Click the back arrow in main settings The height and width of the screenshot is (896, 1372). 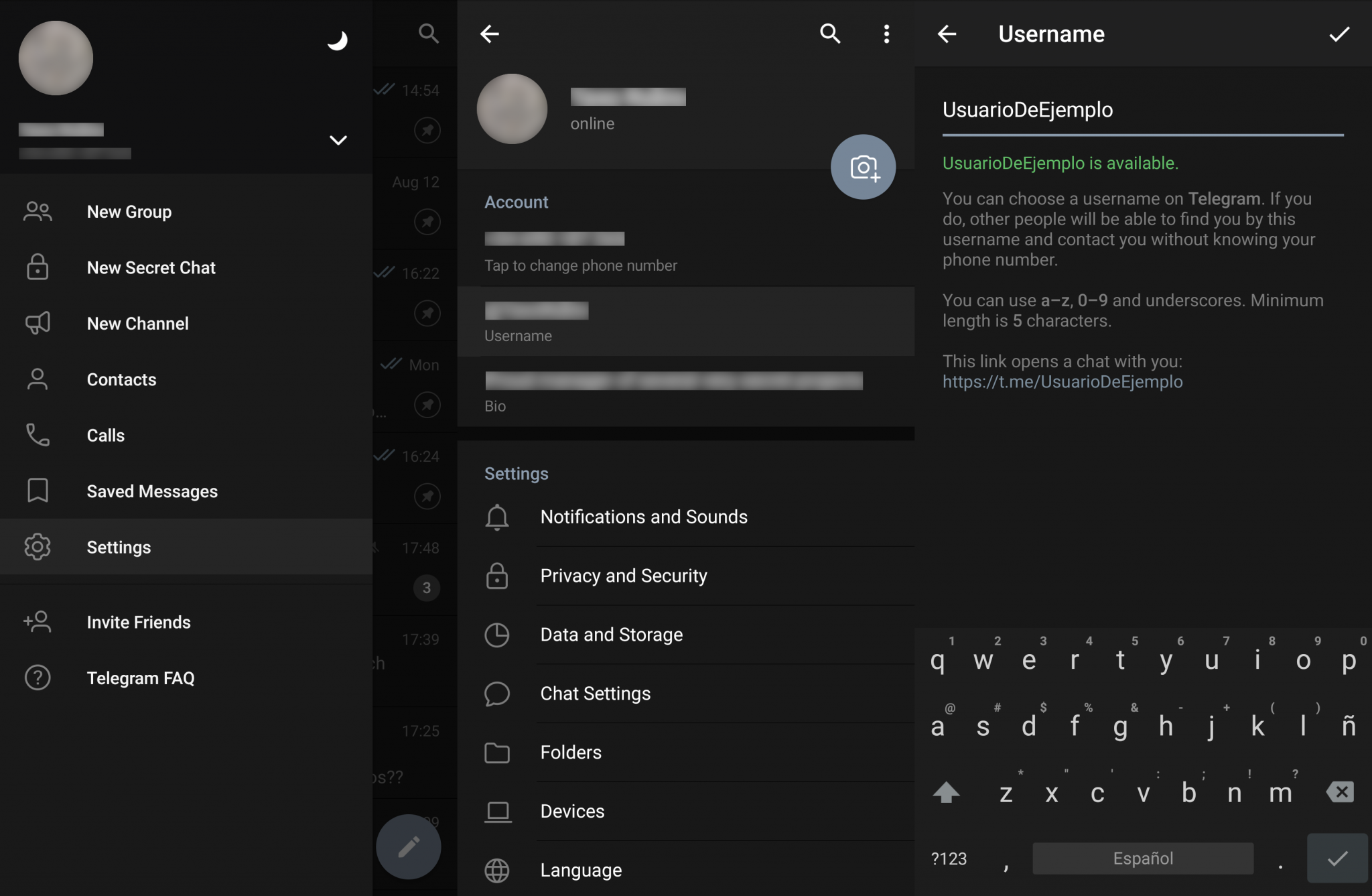(490, 32)
